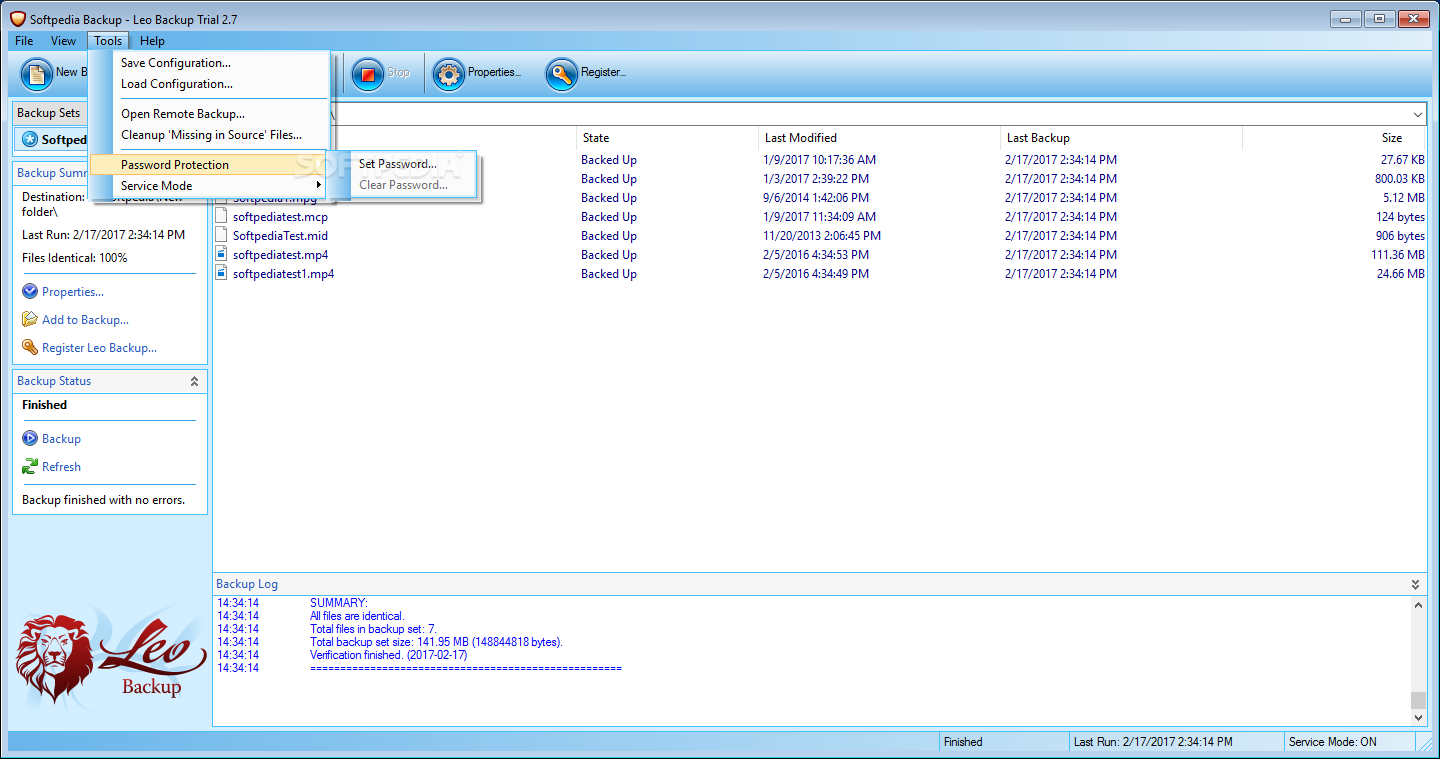Sort list by the Size column
The height and width of the screenshot is (759, 1440).
1334,138
